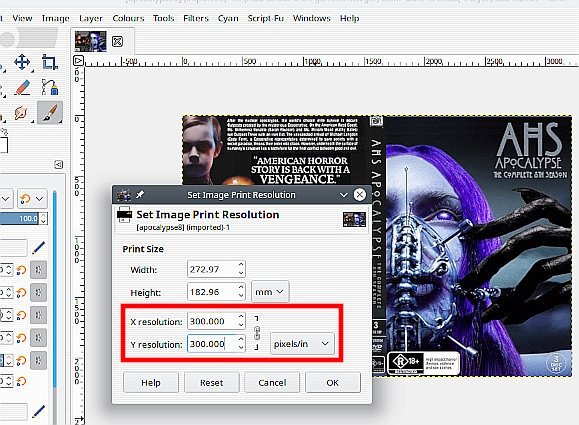Click the ruler corner triangle menu button
This screenshot has height=425, width=579.
pos(78,60)
